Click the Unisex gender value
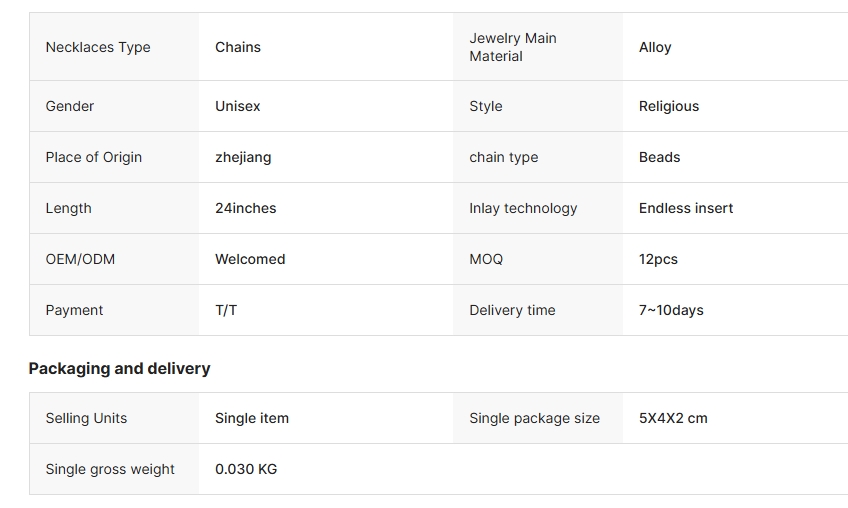Screen dimensions: 848x508 pos(238,106)
